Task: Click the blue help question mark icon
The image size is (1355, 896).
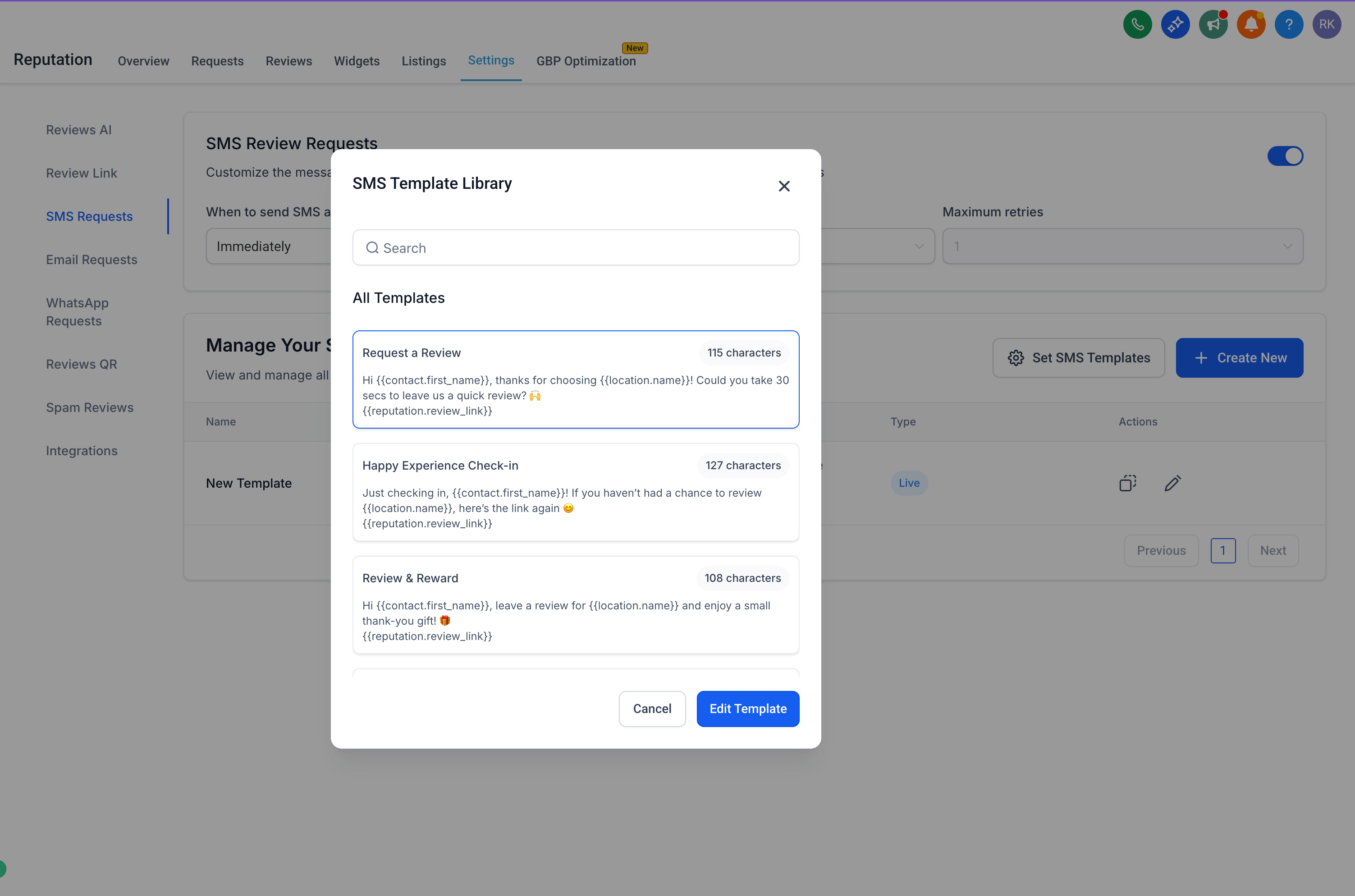Action: 1289,25
